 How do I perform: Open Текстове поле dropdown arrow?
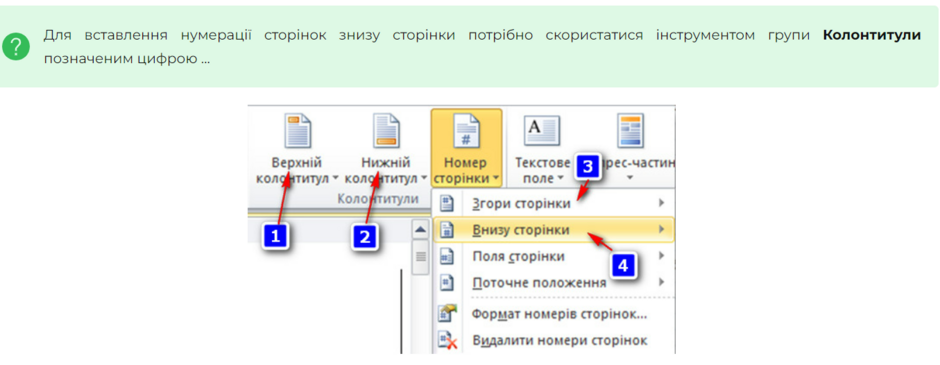[x=561, y=178]
